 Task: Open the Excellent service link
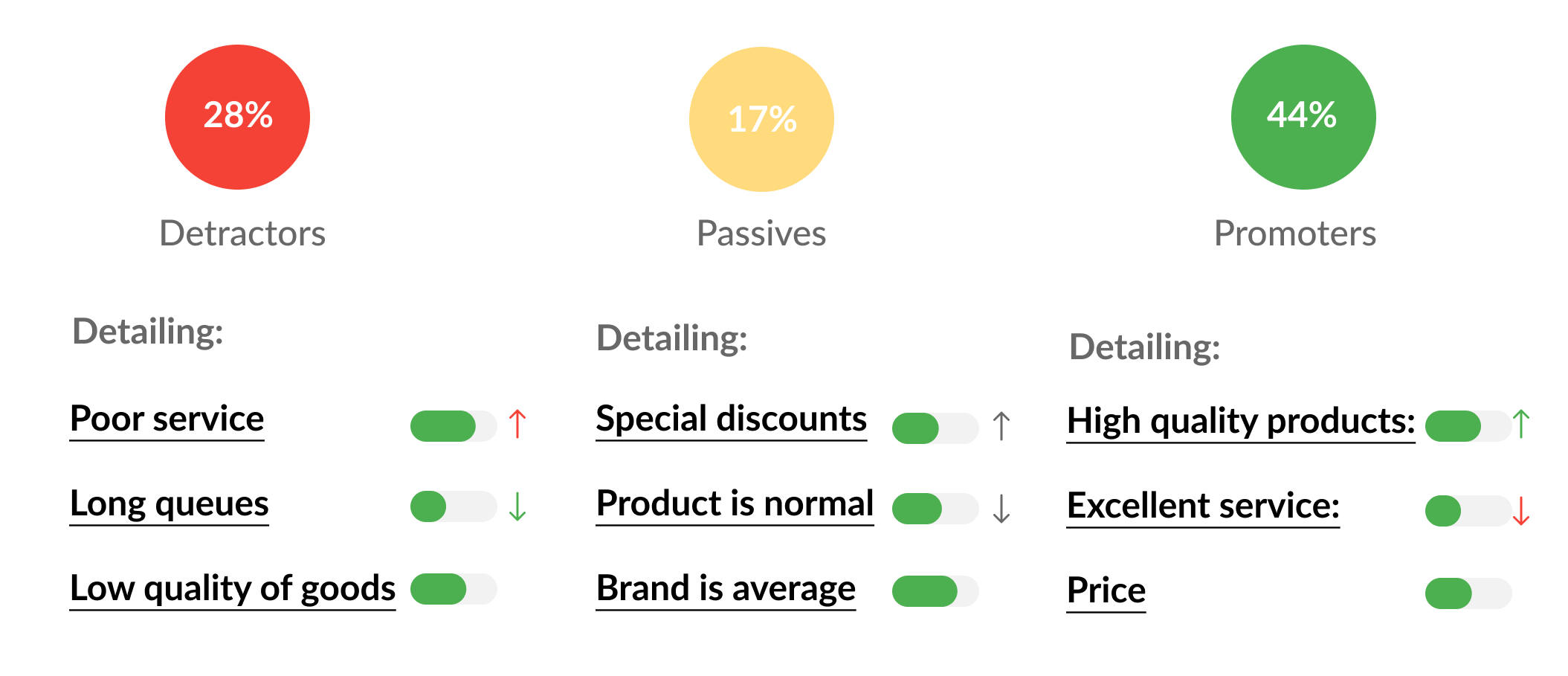click(x=1202, y=506)
